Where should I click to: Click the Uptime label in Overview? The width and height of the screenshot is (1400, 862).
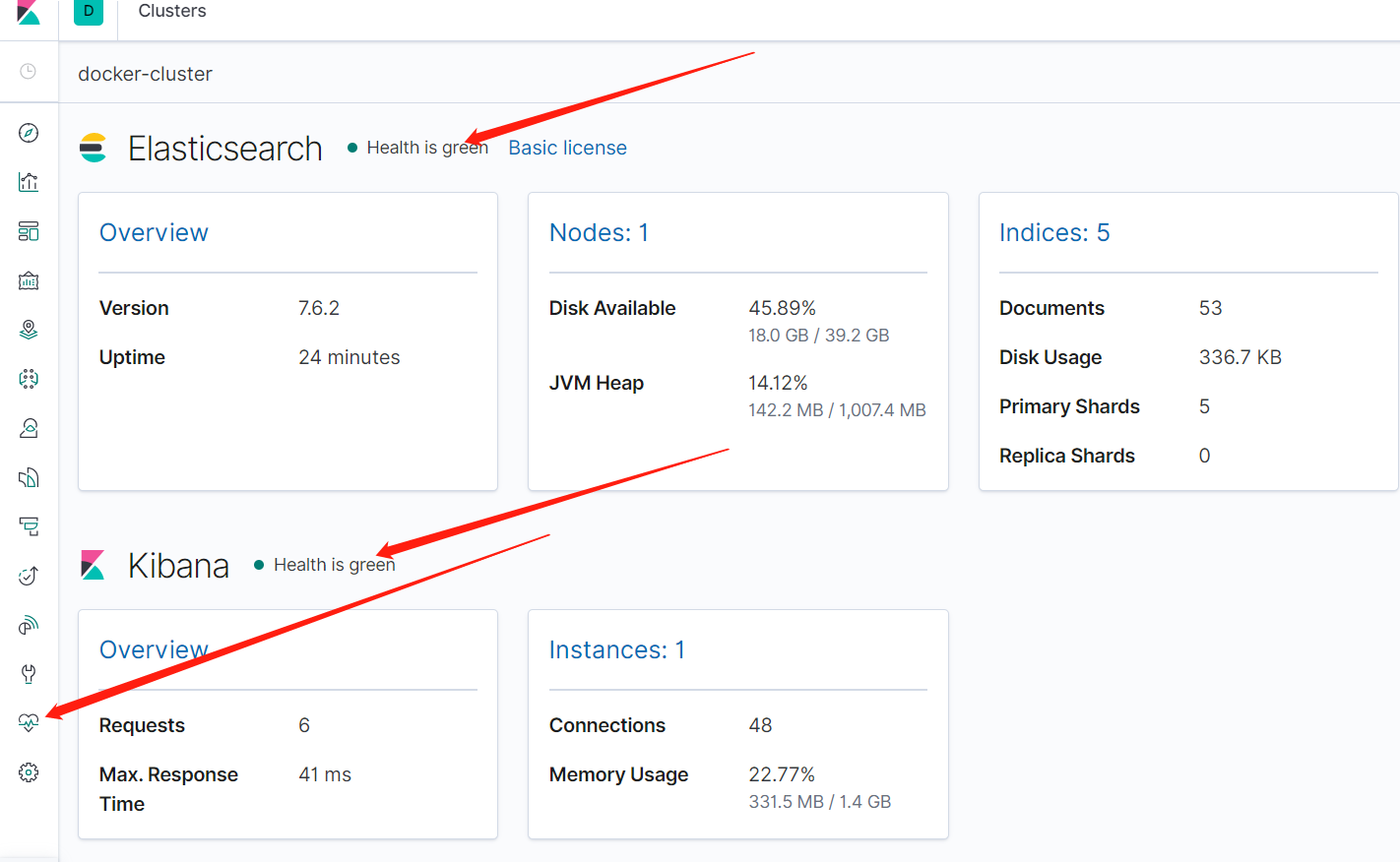point(132,357)
